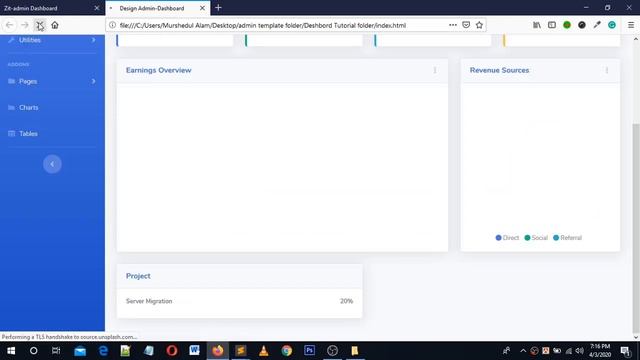Click the Project card heading
Image resolution: width=640 pixels, height=360 pixels.
point(138,276)
